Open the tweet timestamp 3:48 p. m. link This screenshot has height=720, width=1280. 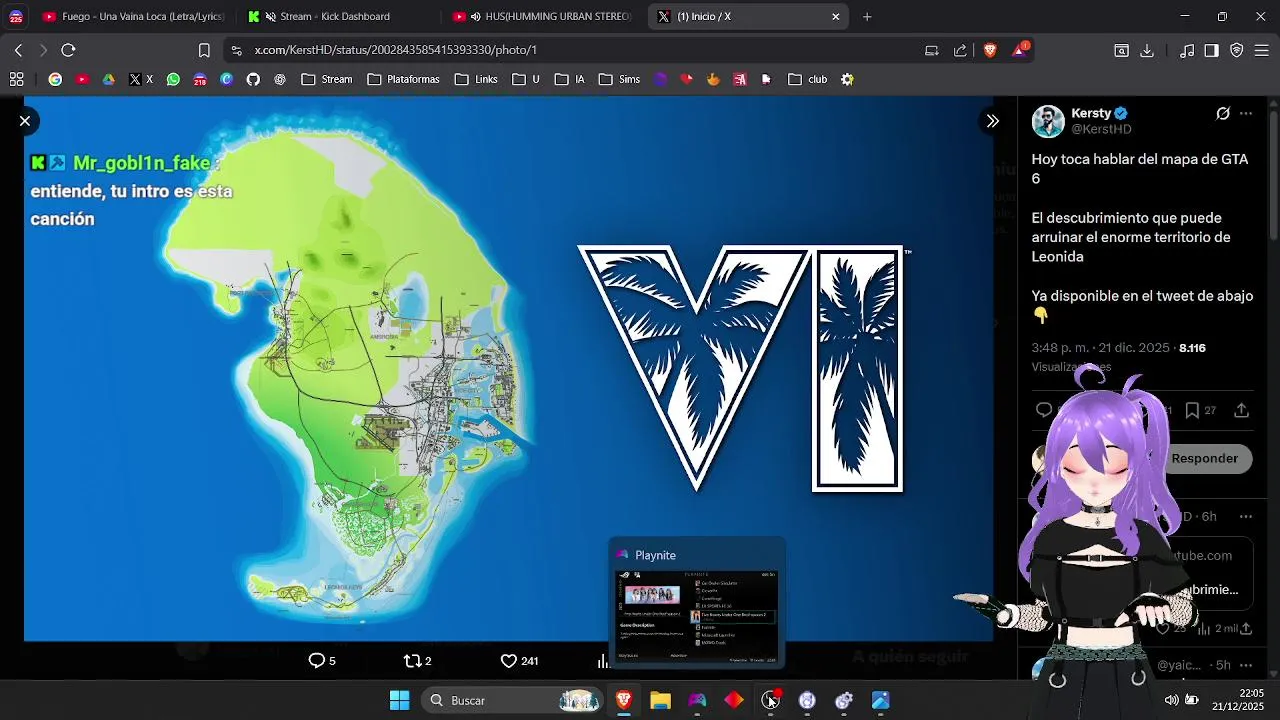click(x=1100, y=348)
